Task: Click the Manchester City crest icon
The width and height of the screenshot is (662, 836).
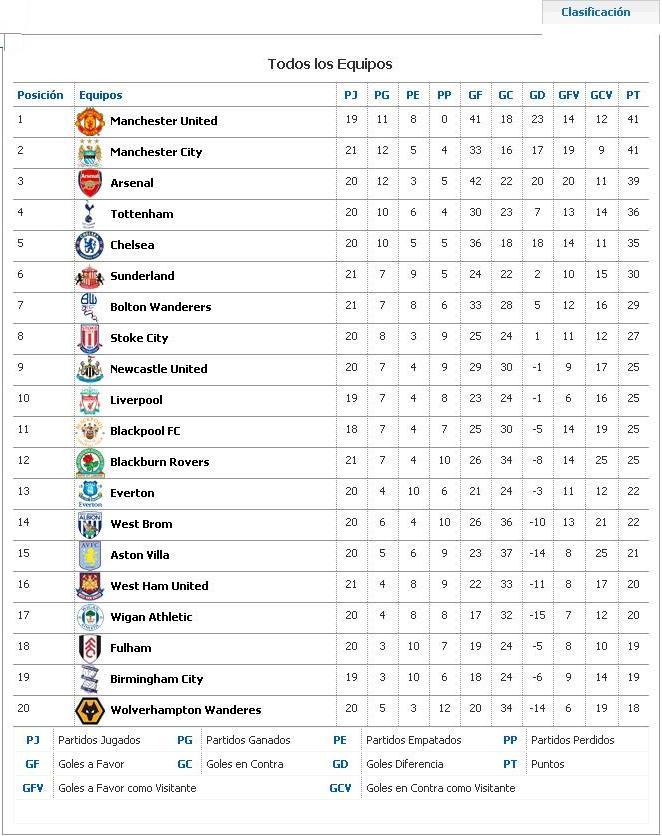Action: pyautogui.click(x=90, y=152)
